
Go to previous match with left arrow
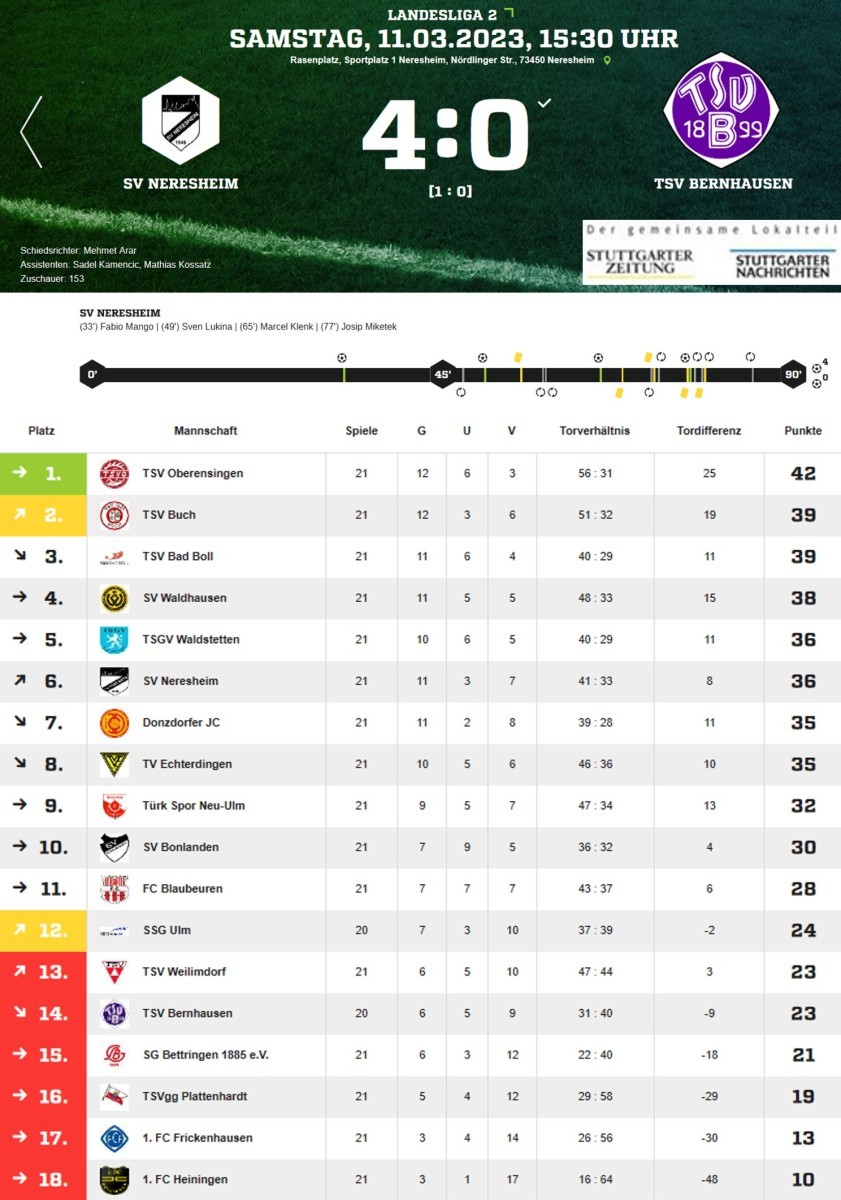click(31, 132)
